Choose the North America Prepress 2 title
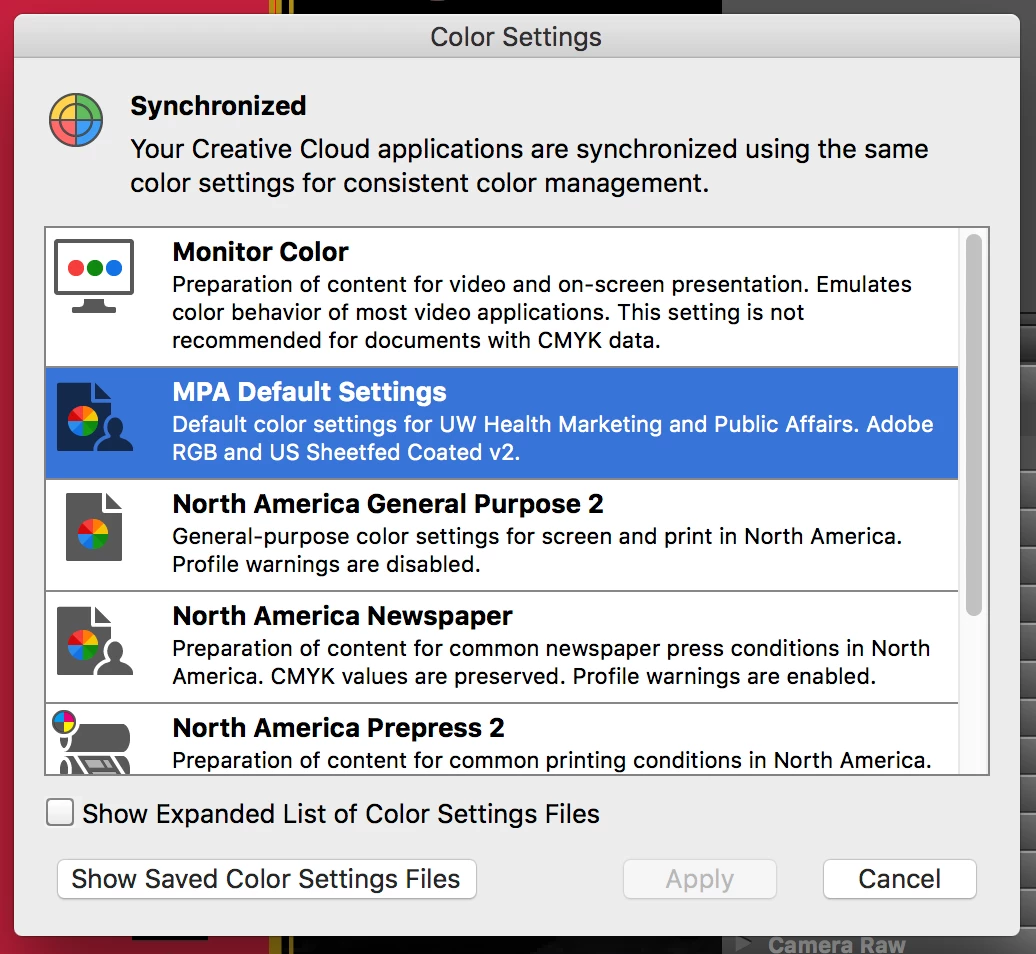Image resolution: width=1036 pixels, height=954 pixels. 338,728
